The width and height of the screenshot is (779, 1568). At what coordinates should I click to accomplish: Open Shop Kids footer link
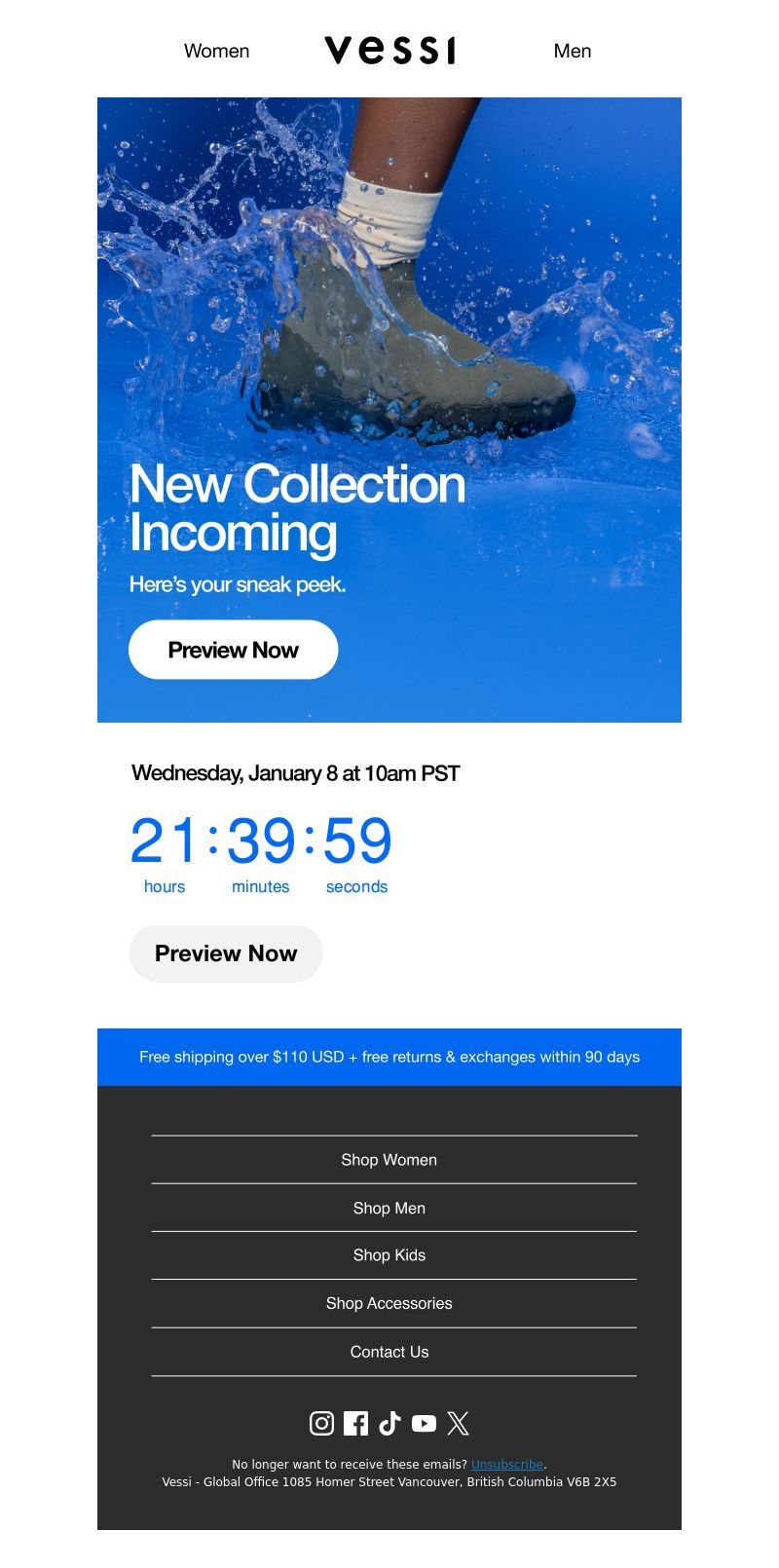[x=389, y=1255]
